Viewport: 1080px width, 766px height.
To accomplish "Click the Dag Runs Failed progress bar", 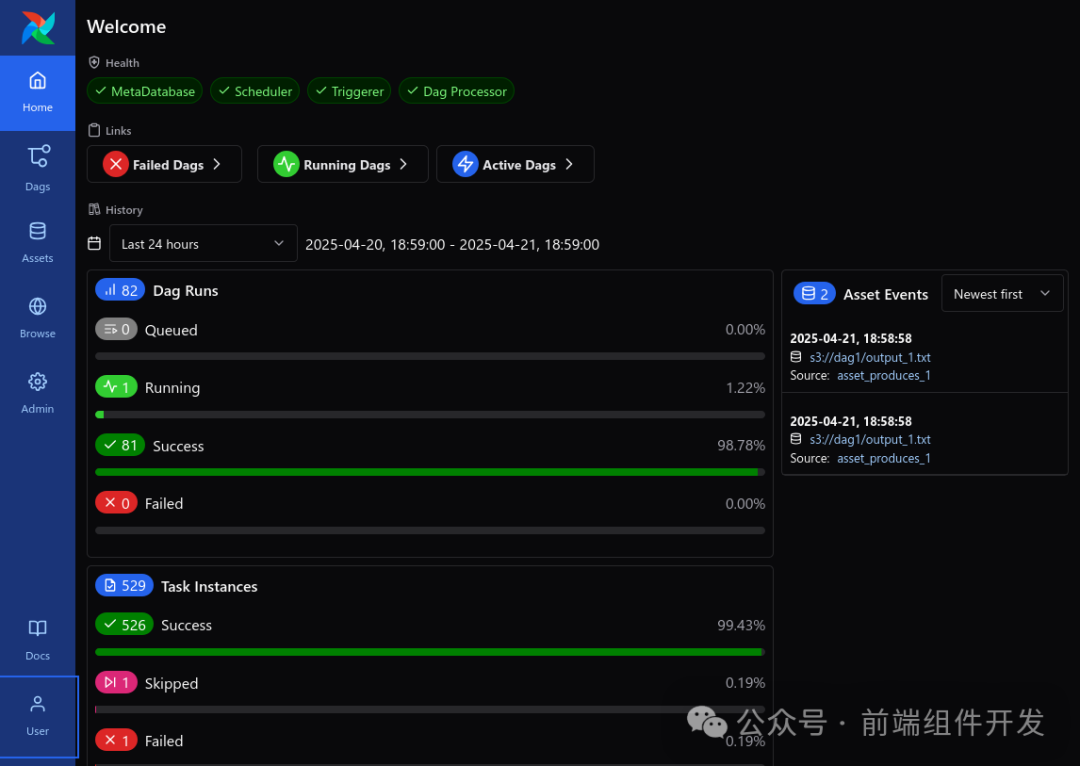I will coord(430,530).
